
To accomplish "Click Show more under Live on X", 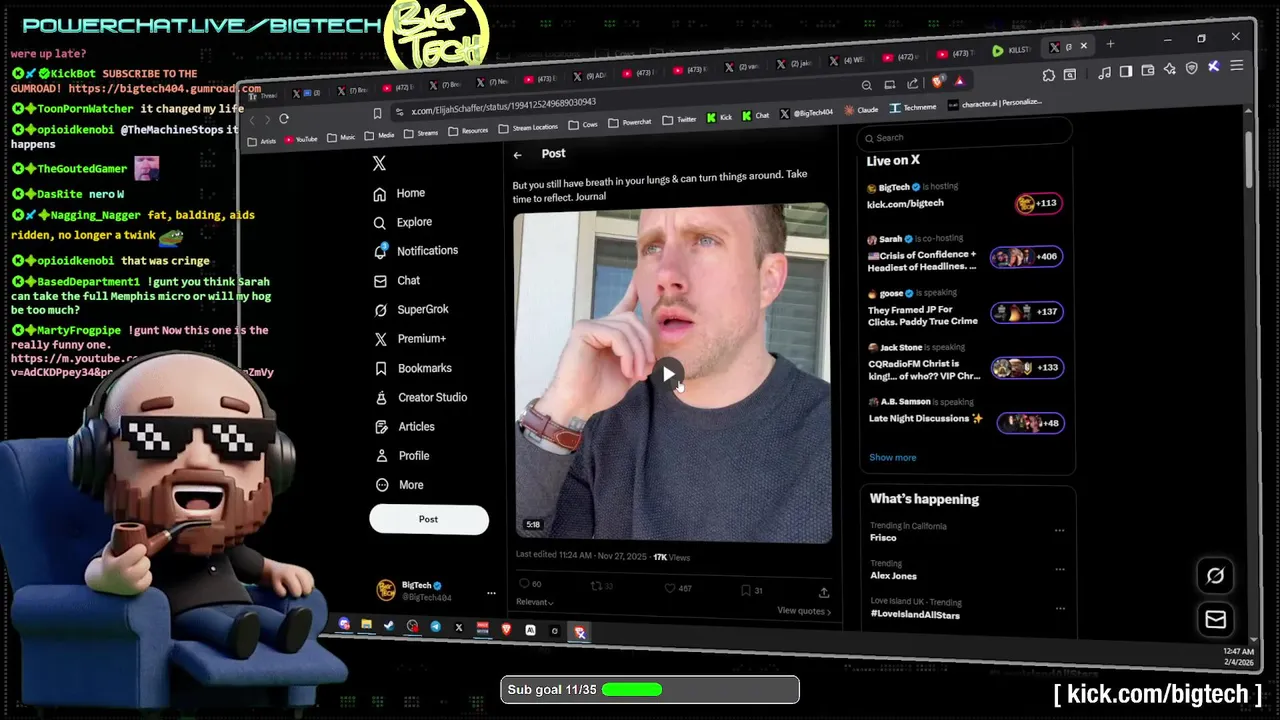I will tap(892, 457).
